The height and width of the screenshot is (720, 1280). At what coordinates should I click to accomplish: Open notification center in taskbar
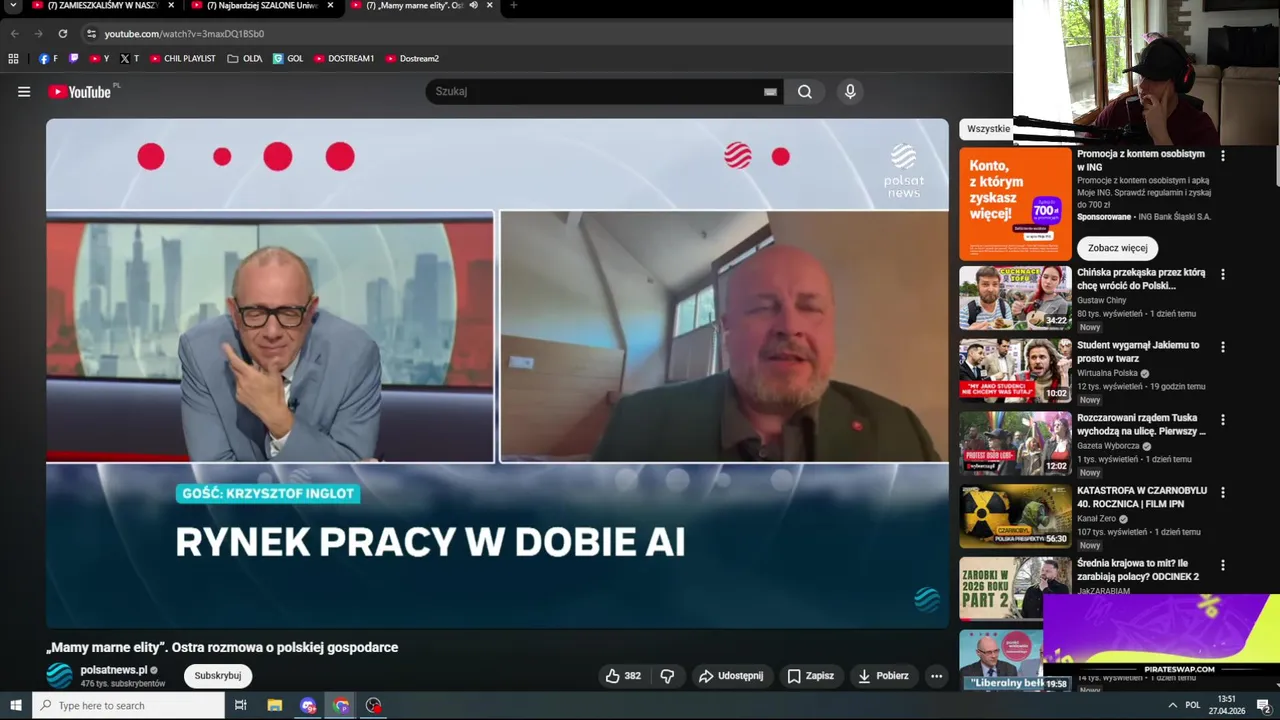[1263, 706]
